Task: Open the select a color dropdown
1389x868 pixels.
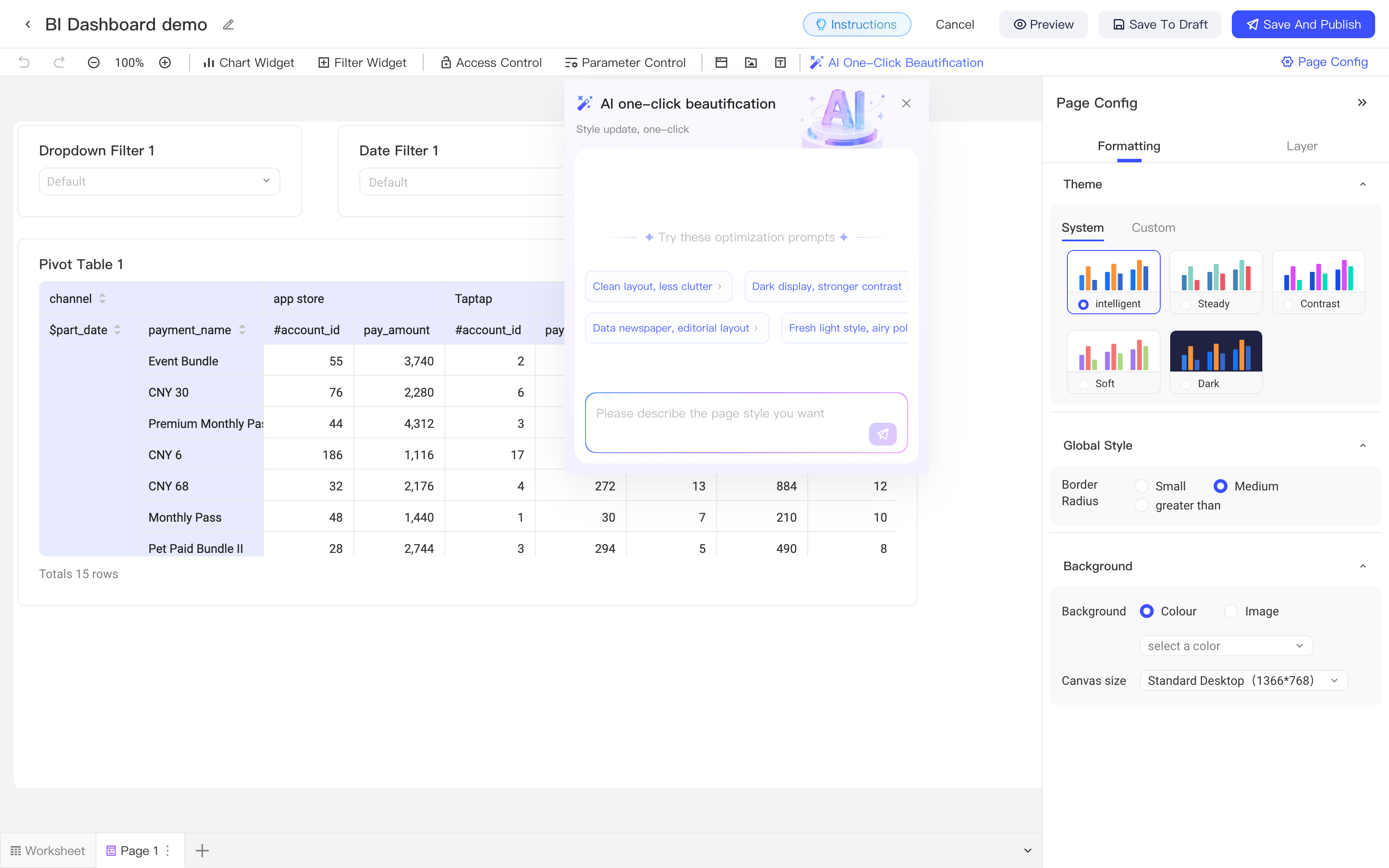Action: tap(1226, 646)
